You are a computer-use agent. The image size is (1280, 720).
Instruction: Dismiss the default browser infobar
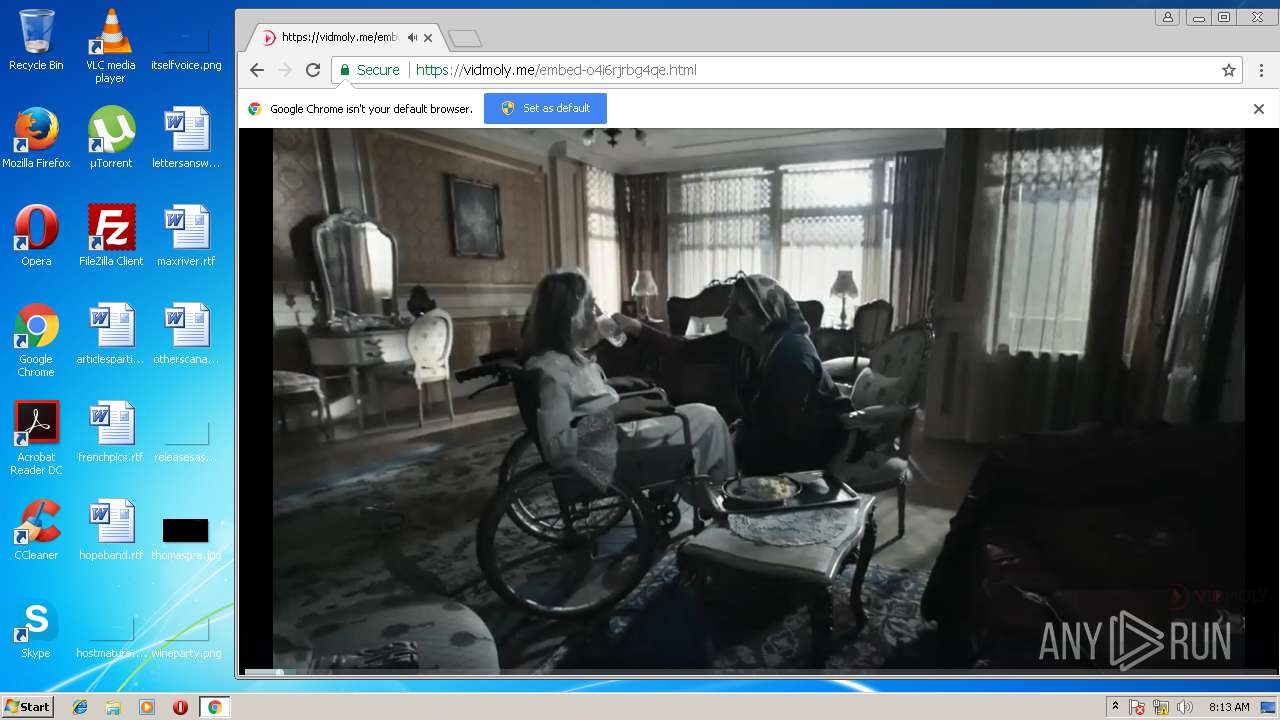tap(1259, 109)
